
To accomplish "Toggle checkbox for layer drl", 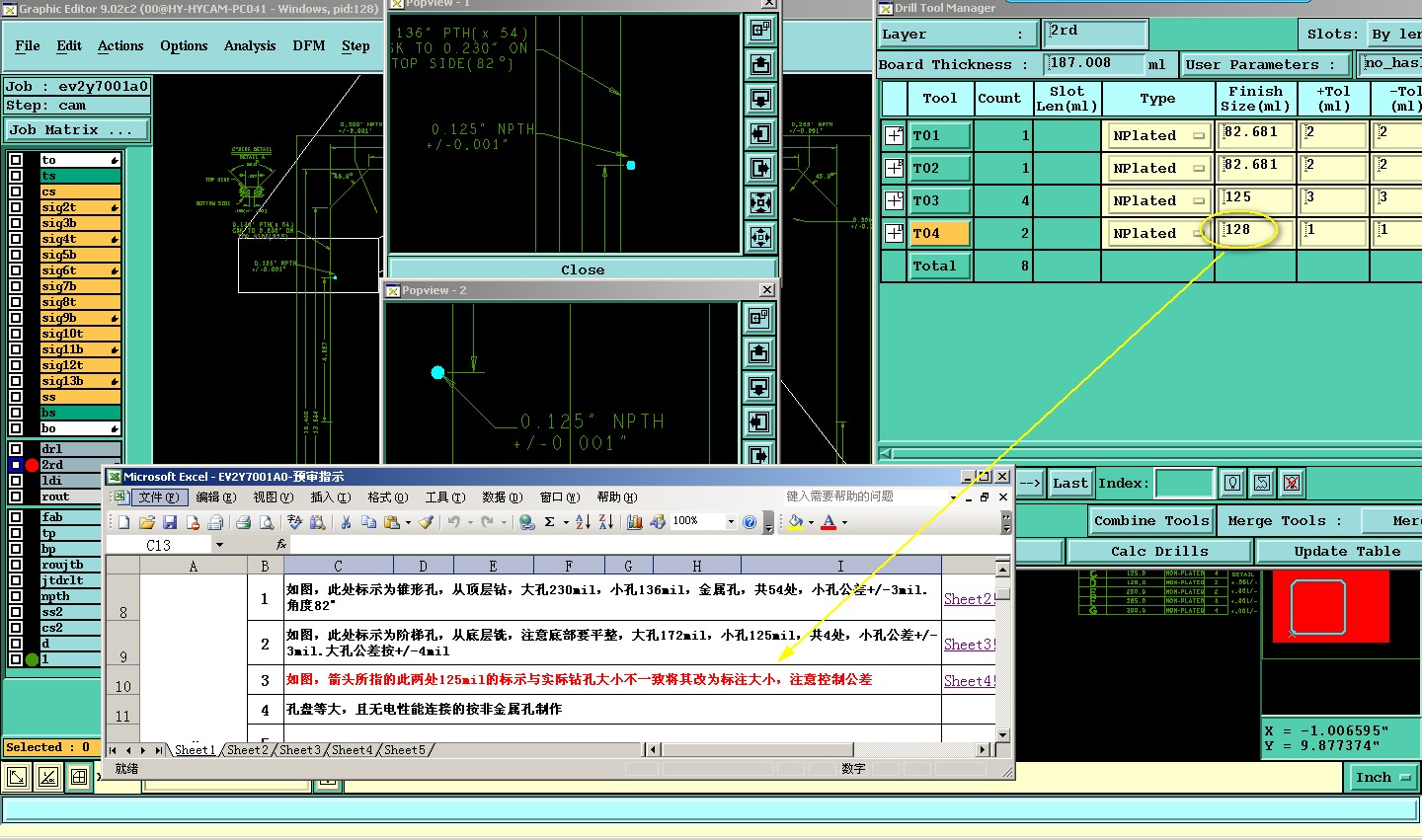I will 16,449.
